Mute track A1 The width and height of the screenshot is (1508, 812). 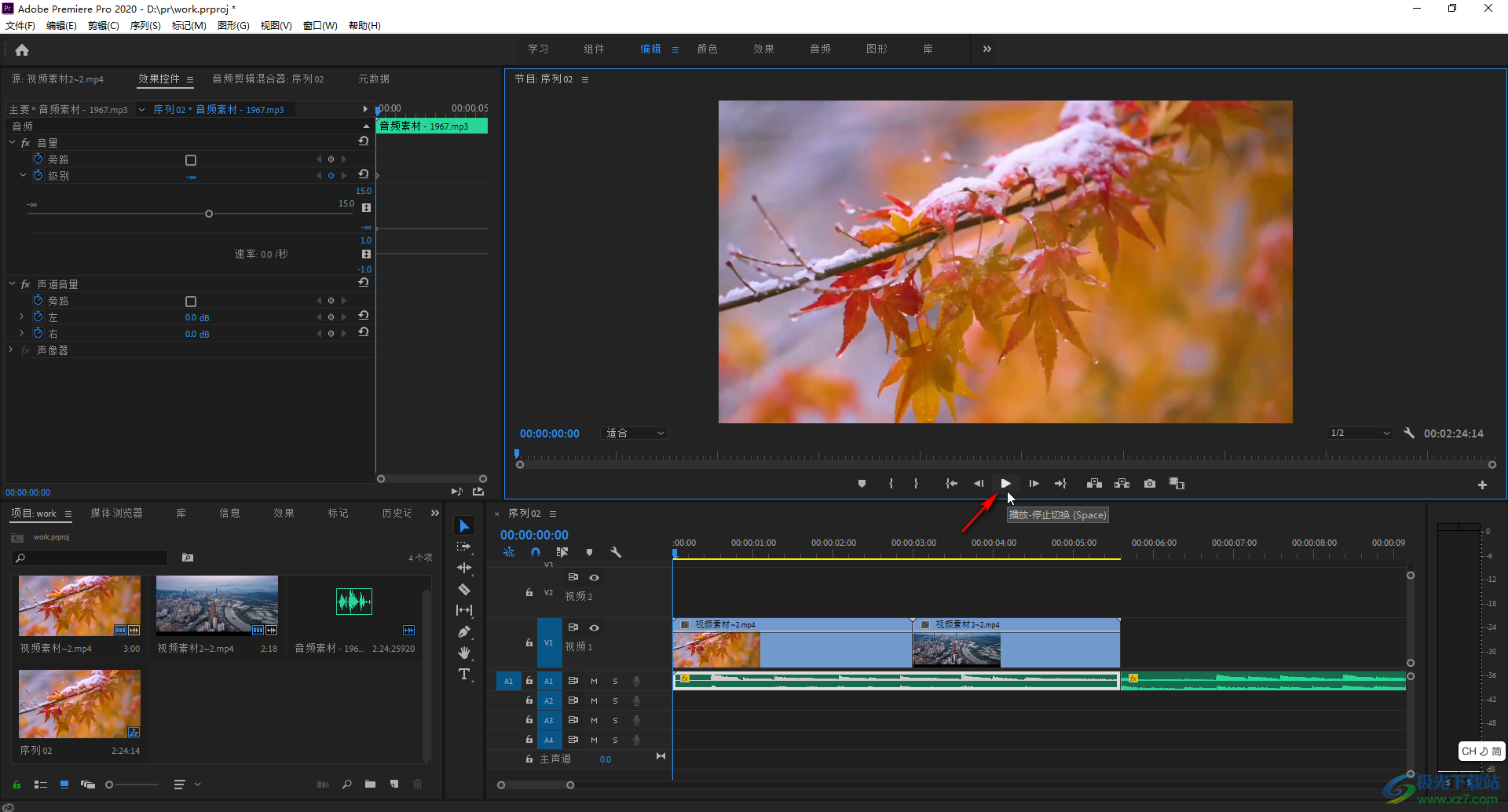pos(594,681)
